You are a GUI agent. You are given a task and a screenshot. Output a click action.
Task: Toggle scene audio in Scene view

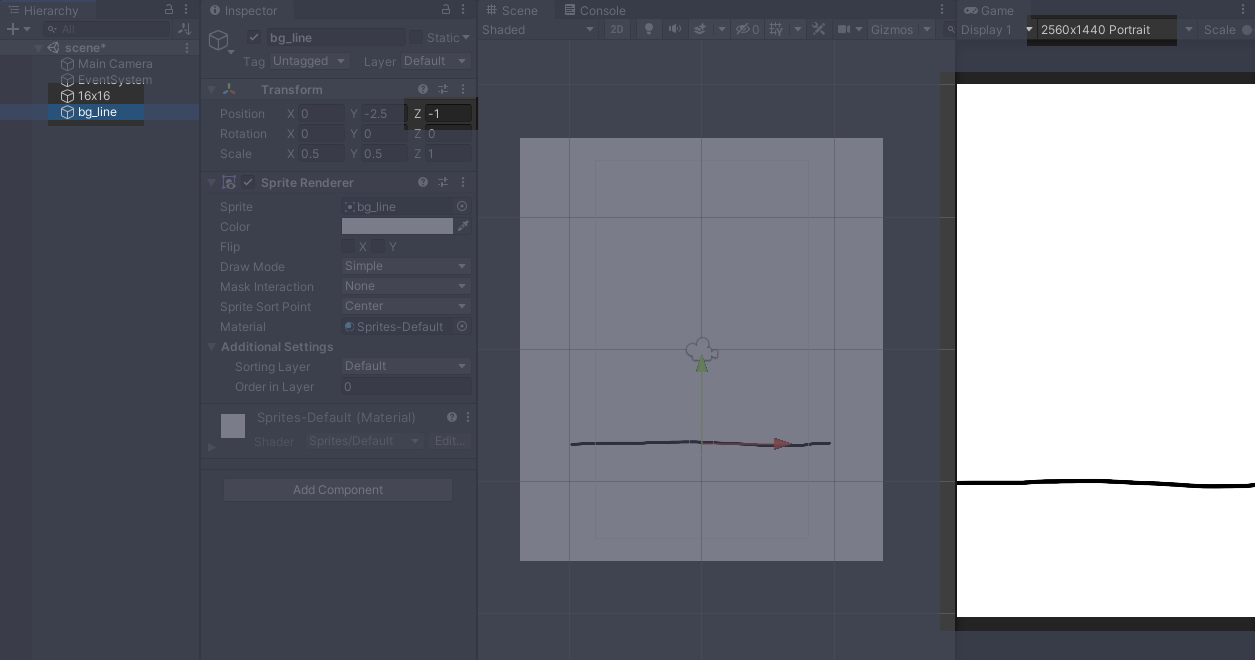coord(675,29)
